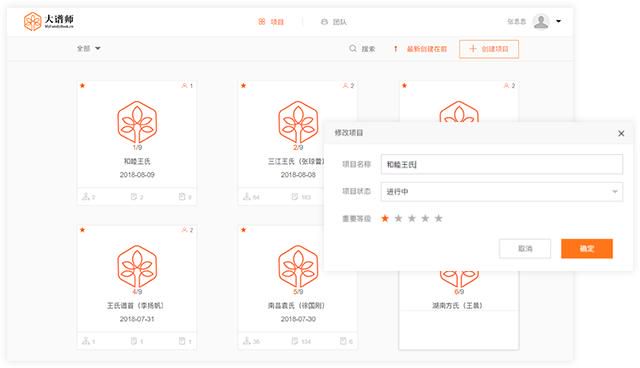640x368 pixels.
Task: Set importance to two stars
Action: point(398,218)
